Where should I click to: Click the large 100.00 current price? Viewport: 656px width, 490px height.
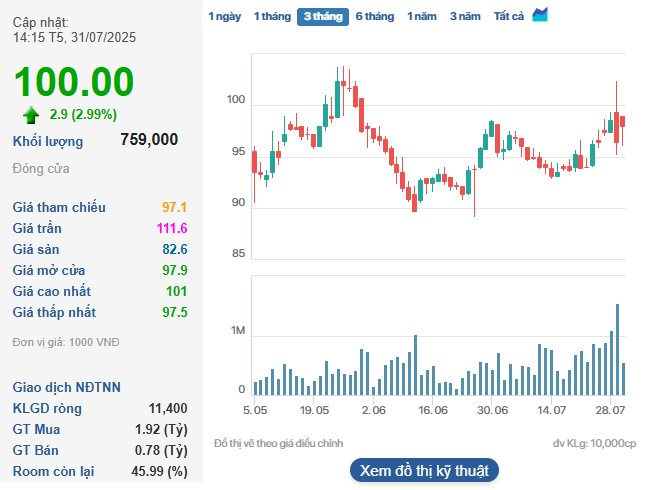click(74, 81)
